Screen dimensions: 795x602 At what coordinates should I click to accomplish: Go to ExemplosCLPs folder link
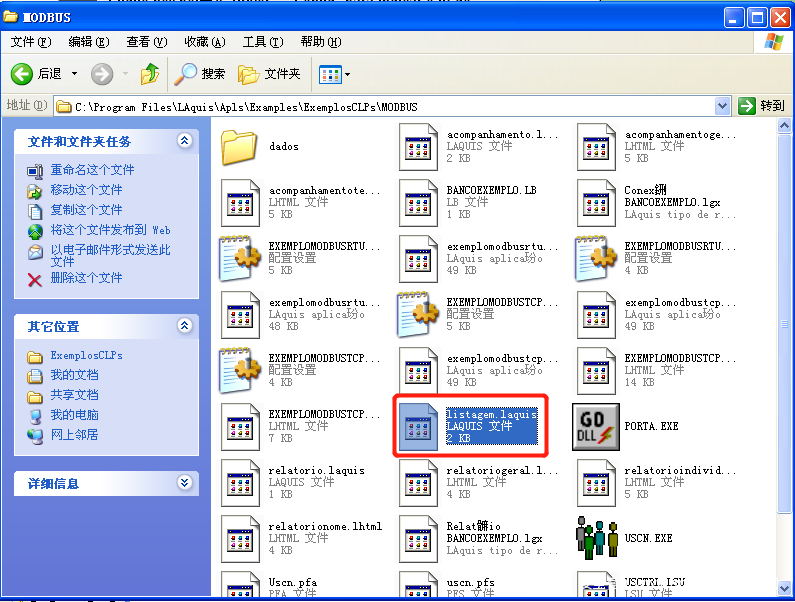[86, 356]
